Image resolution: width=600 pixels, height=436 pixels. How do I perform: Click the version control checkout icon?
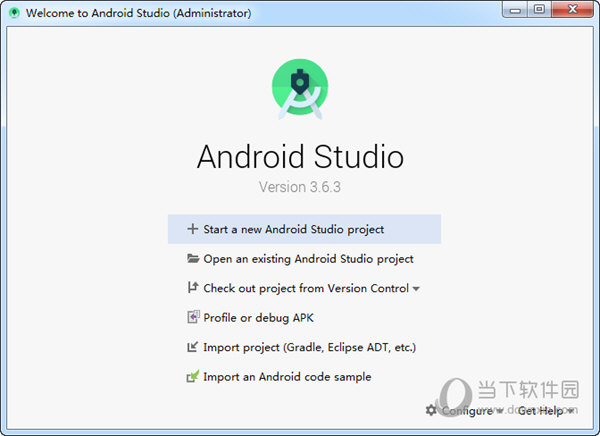[x=192, y=287]
